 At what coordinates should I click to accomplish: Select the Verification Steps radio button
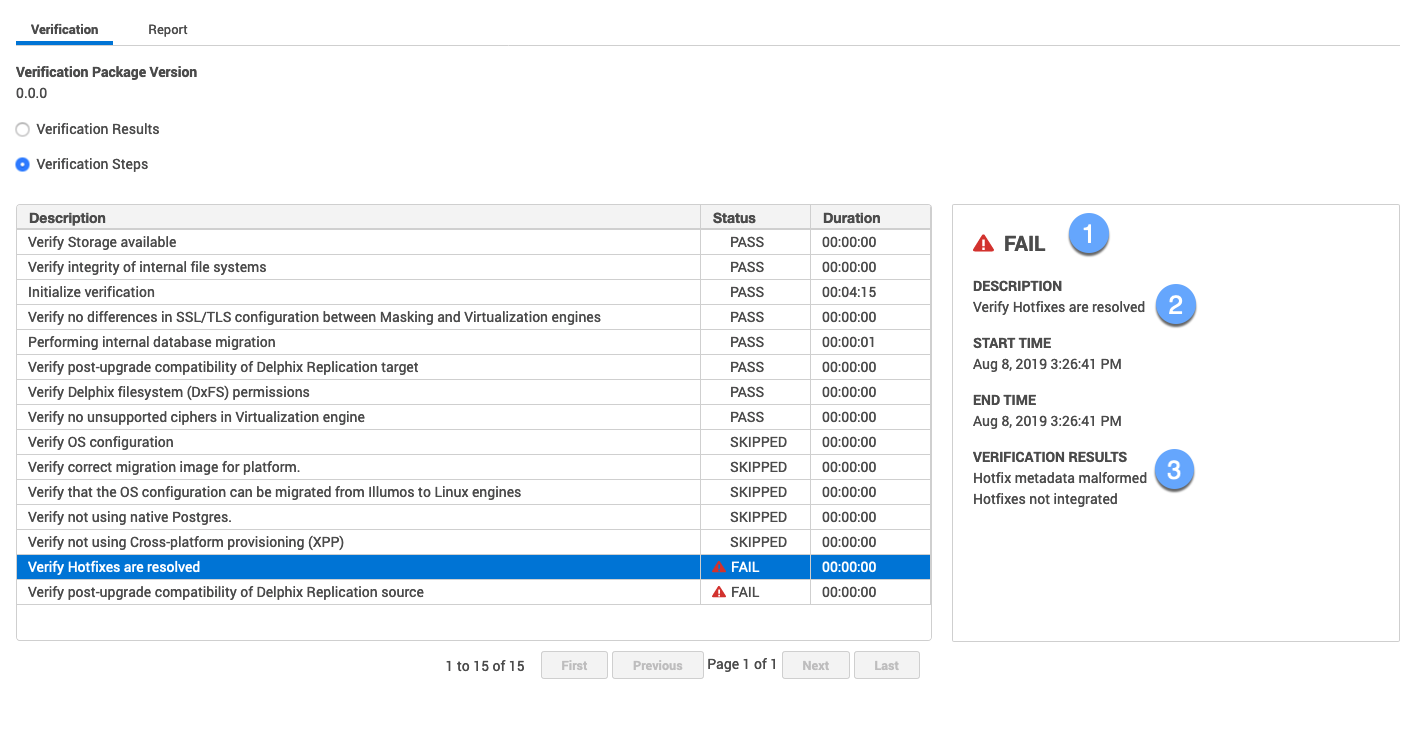[23, 164]
